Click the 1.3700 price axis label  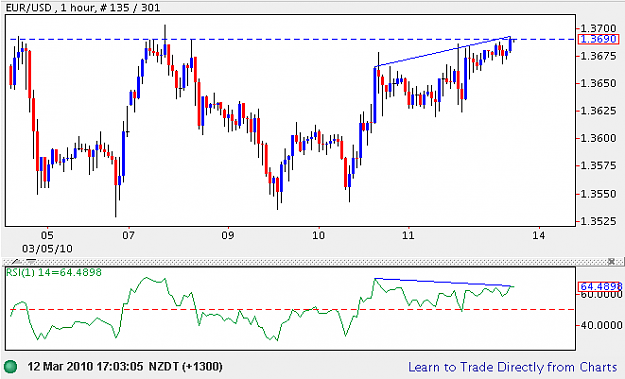pos(599,28)
